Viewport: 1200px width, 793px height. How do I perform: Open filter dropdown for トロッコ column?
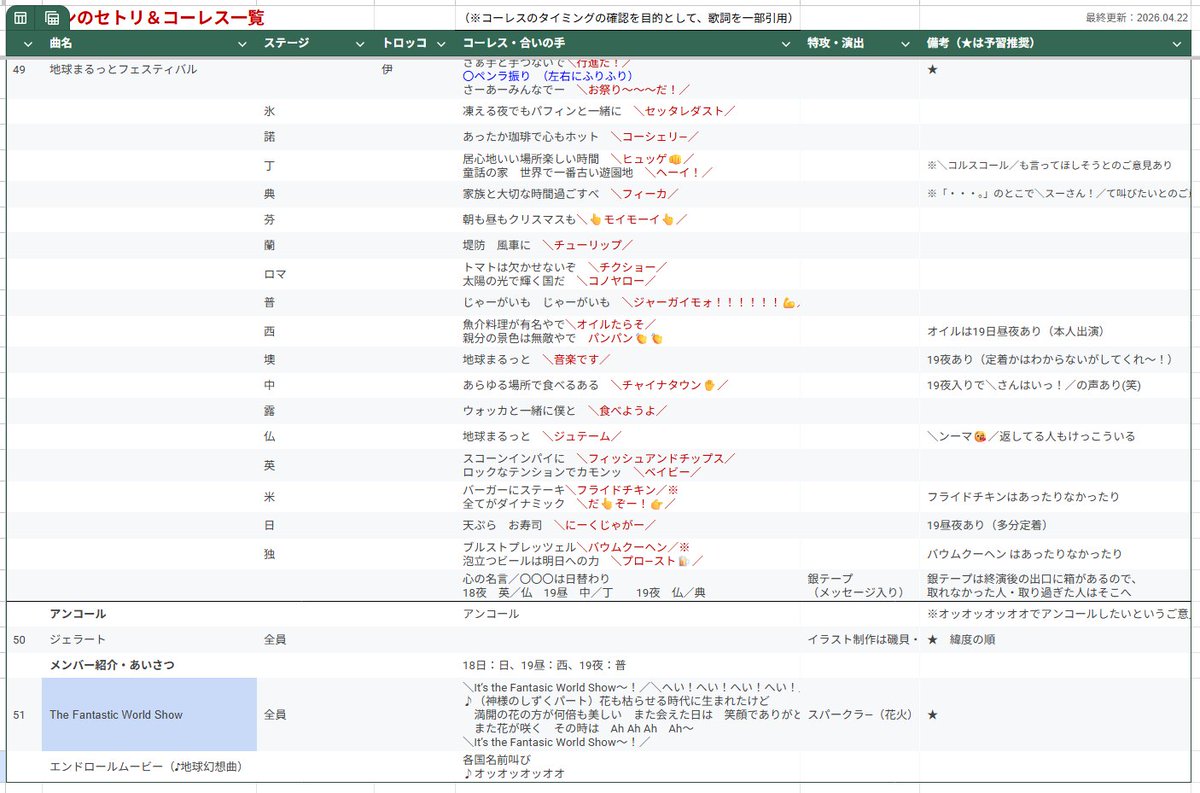(442, 44)
